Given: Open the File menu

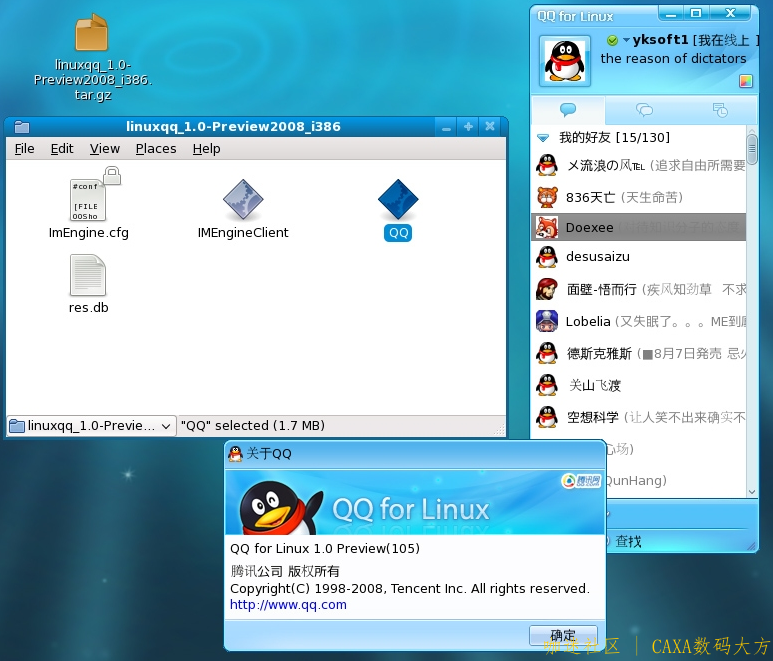Looking at the screenshot, I should coord(25,149).
